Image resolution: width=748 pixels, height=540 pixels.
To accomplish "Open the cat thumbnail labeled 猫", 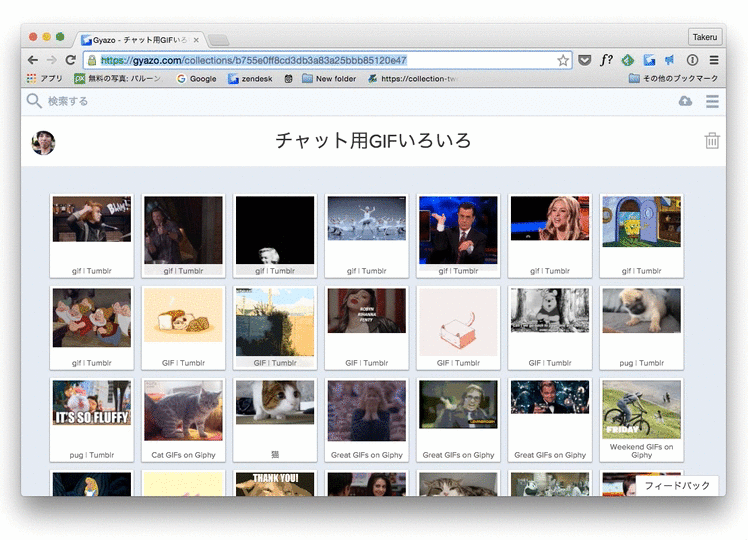I will pos(275,420).
